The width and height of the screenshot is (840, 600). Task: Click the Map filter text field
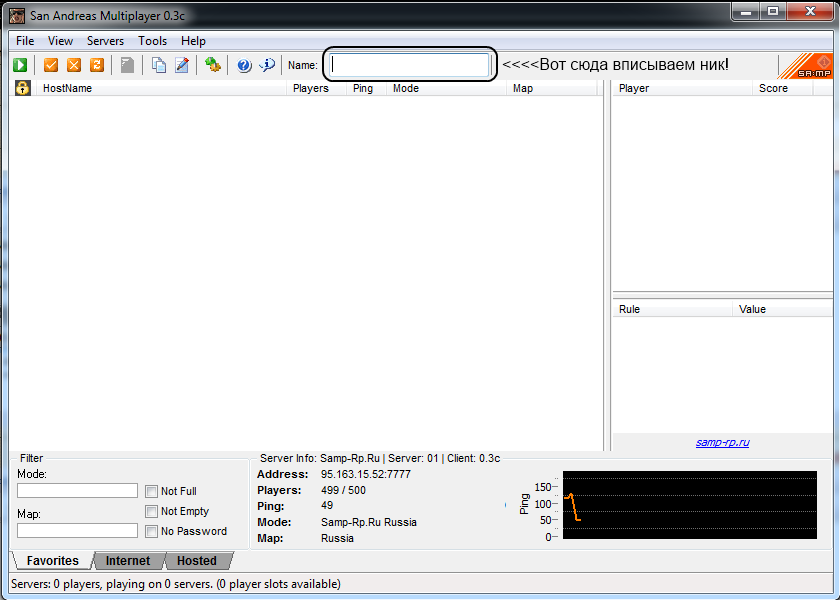pyautogui.click(x=78, y=530)
